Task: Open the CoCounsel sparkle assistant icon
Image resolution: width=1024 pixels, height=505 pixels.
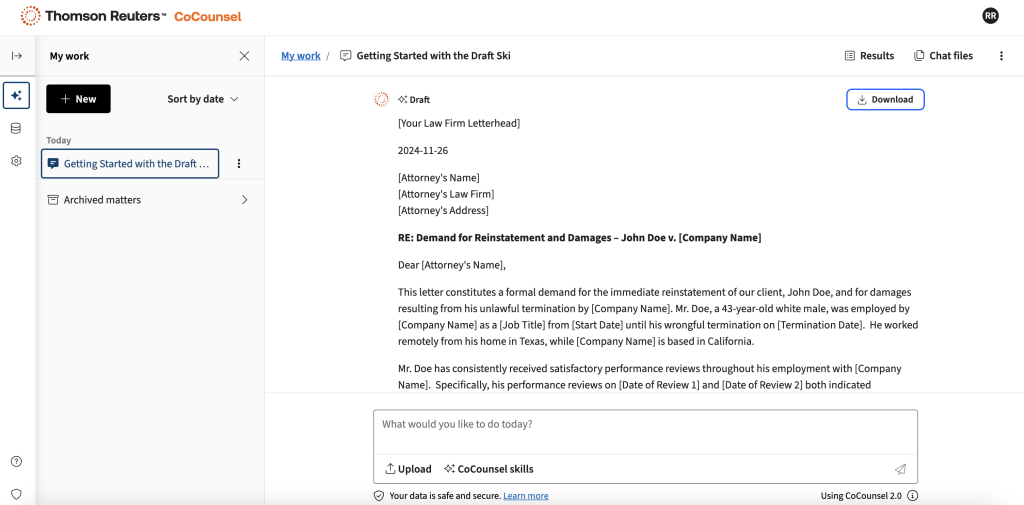Action: (16, 96)
